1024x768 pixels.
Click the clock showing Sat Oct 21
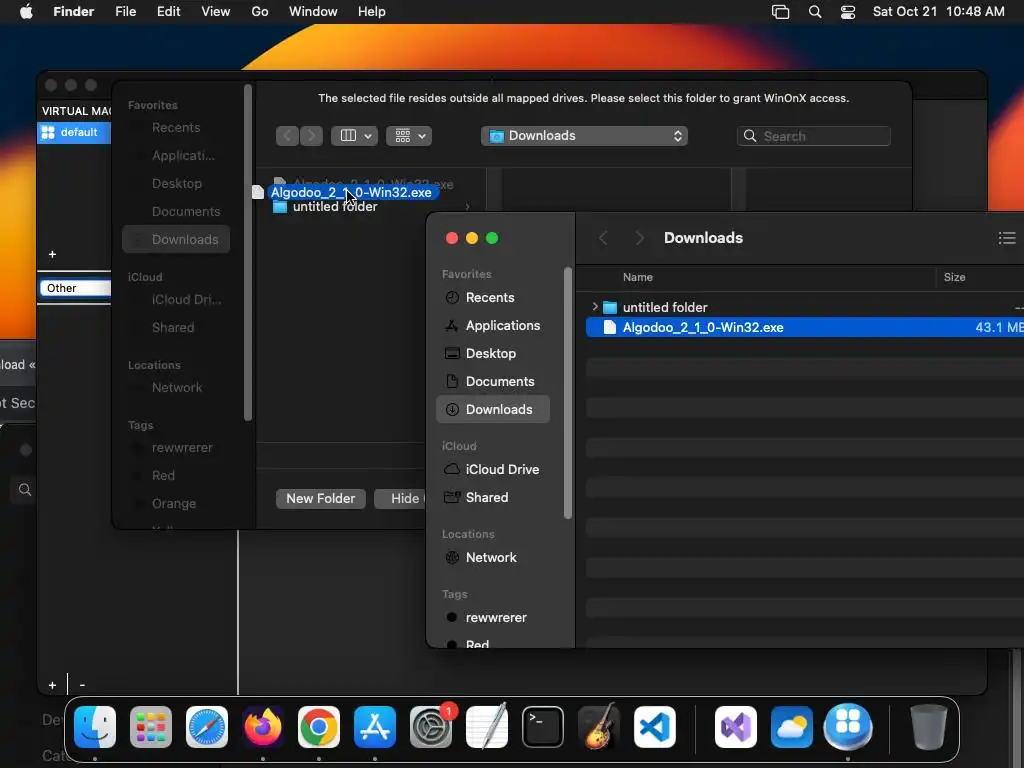[x=938, y=12]
